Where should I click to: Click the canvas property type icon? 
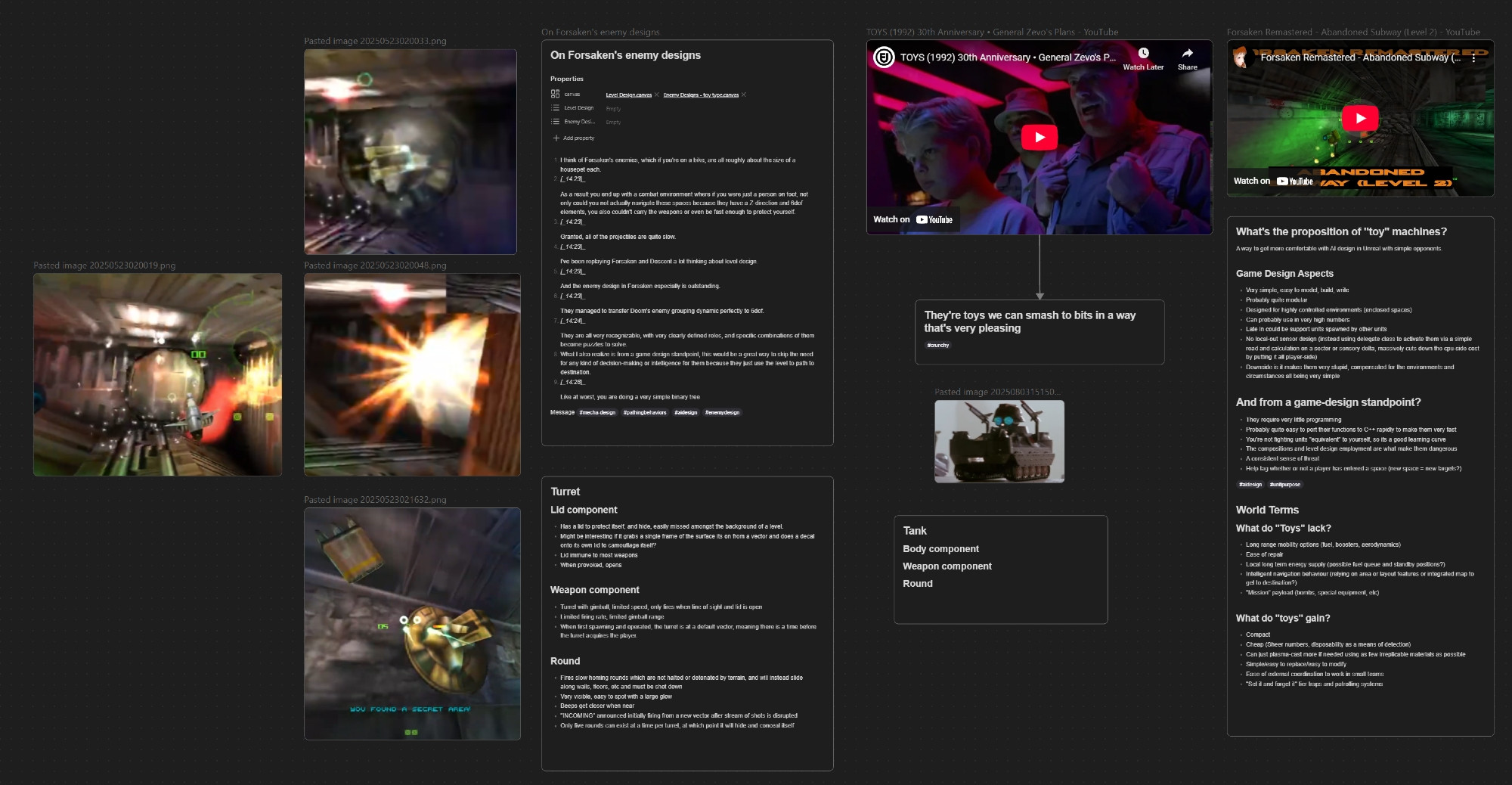(x=555, y=94)
